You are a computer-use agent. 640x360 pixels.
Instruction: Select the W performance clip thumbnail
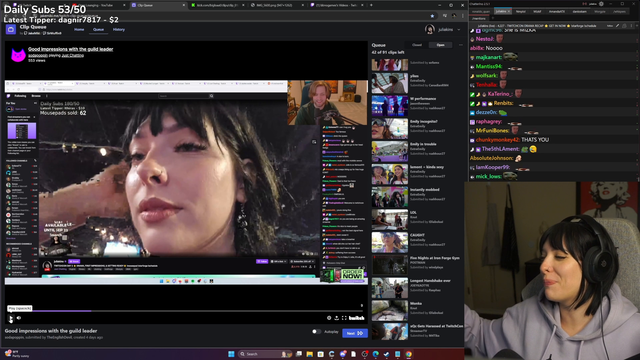[x=390, y=106]
